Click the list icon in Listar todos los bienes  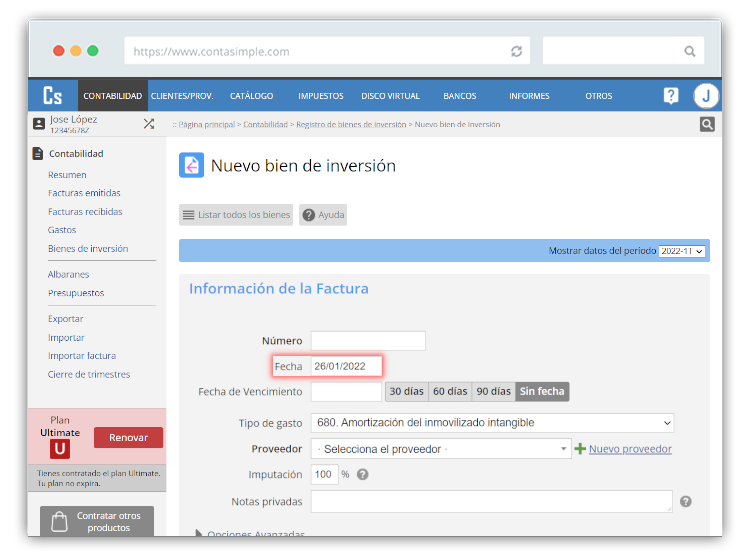pyautogui.click(x=188, y=215)
